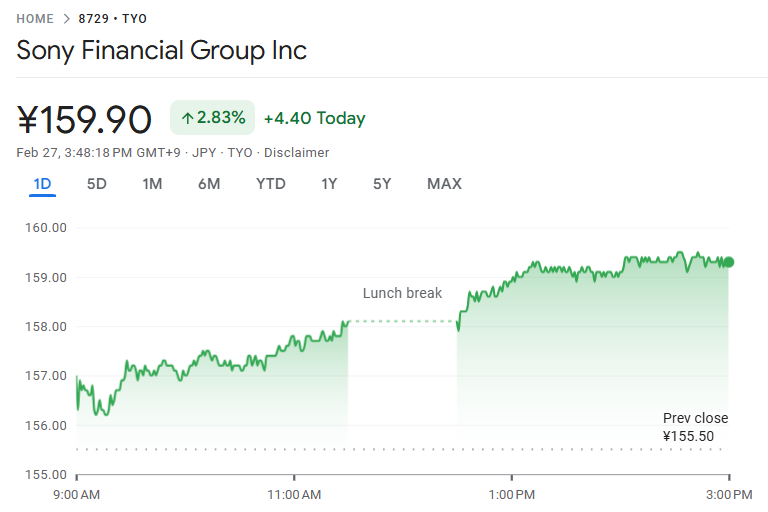Screen dimensions: 768x512
Task: Click the +4.40 Today change text
Action: tap(314, 119)
